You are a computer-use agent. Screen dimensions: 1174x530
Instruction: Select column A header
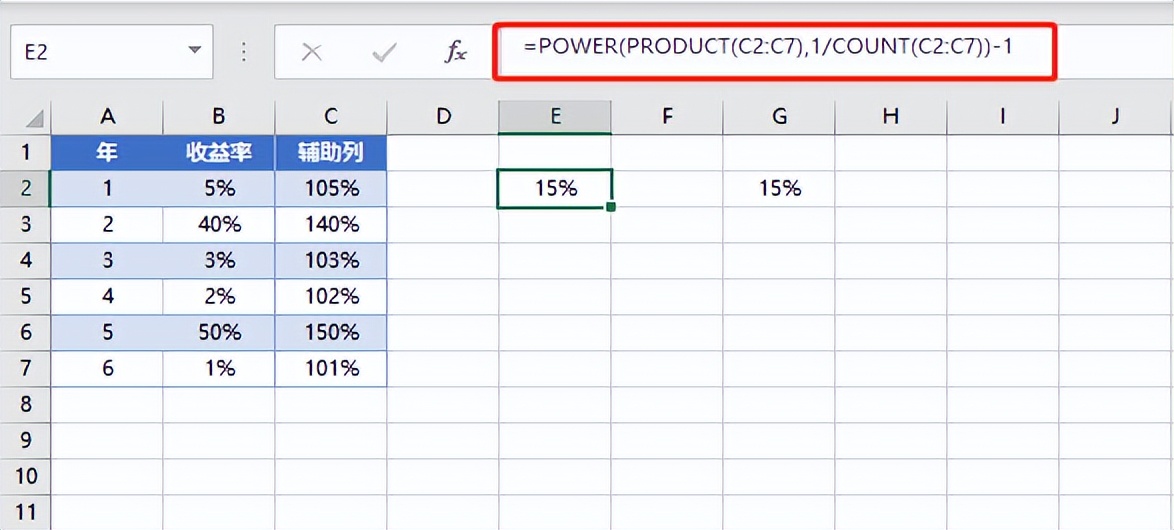(107, 116)
